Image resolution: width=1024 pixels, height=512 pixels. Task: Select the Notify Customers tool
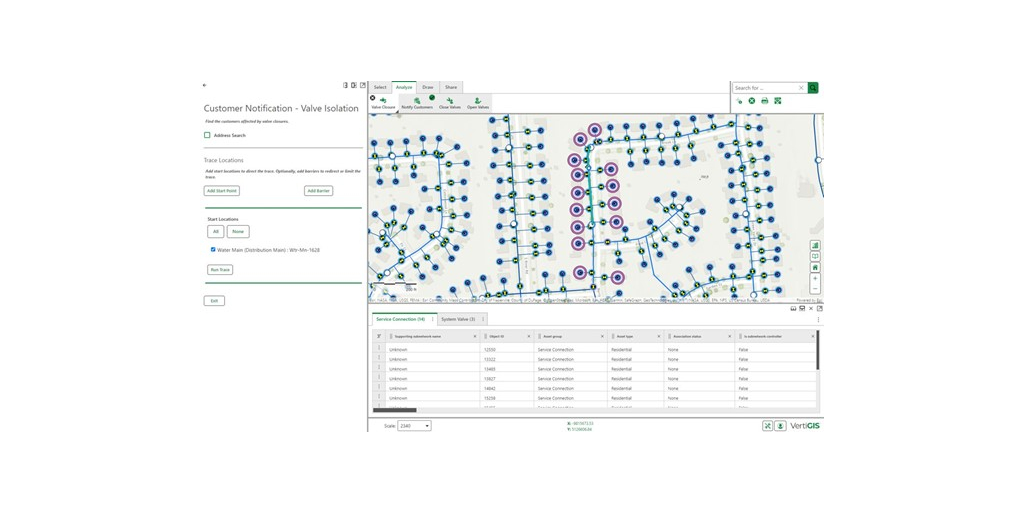[x=417, y=103]
